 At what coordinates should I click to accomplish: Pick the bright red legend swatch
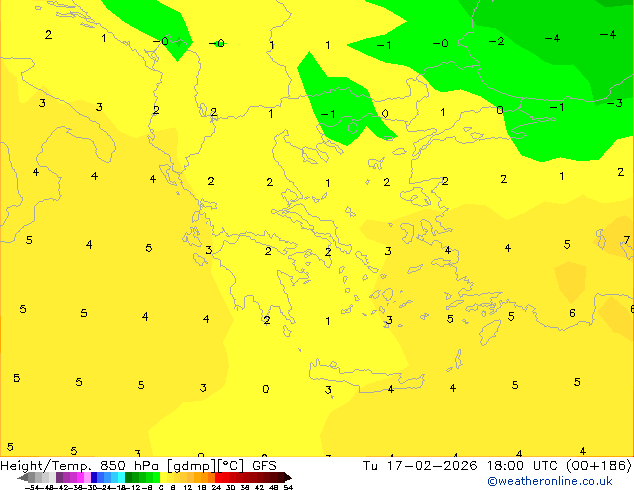coord(218,477)
